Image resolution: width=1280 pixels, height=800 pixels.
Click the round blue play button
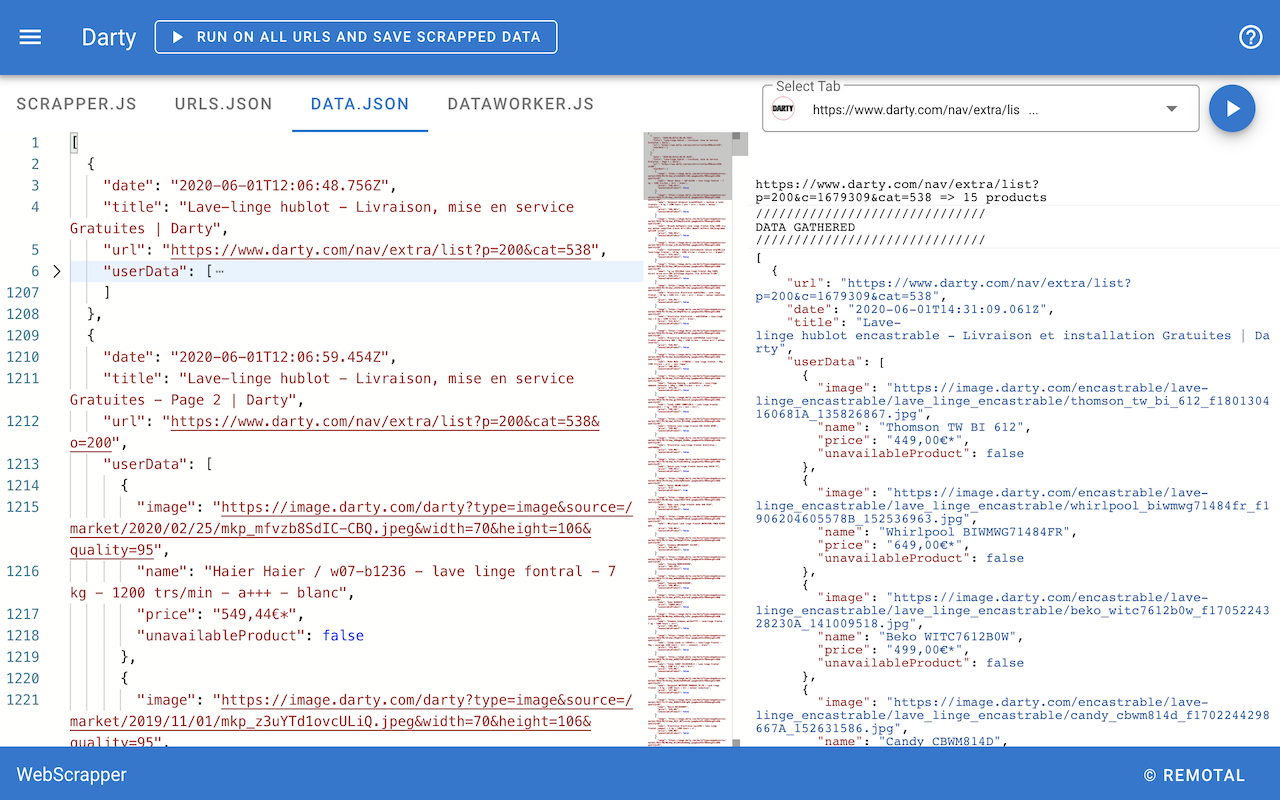(x=1232, y=108)
